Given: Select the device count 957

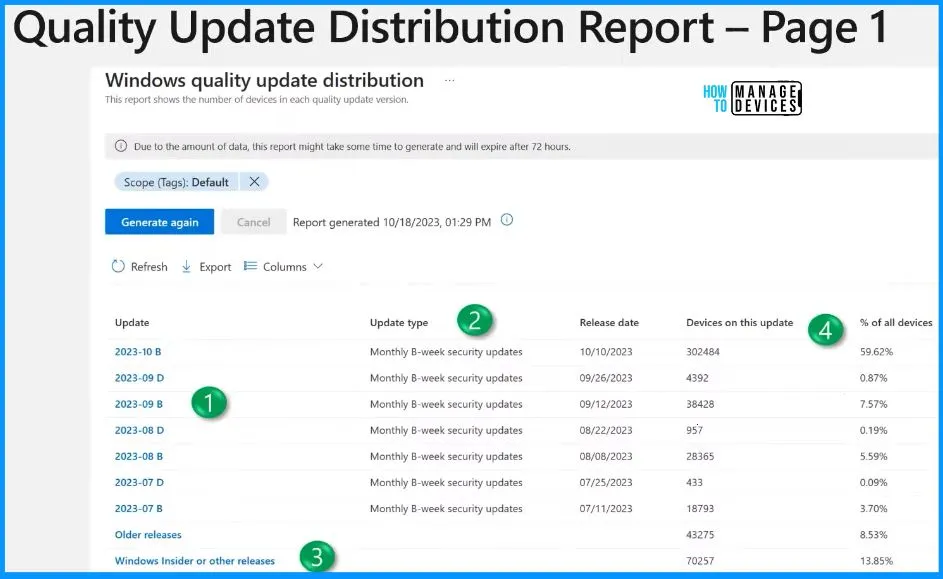Looking at the screenshot, I should click(695, 430).
